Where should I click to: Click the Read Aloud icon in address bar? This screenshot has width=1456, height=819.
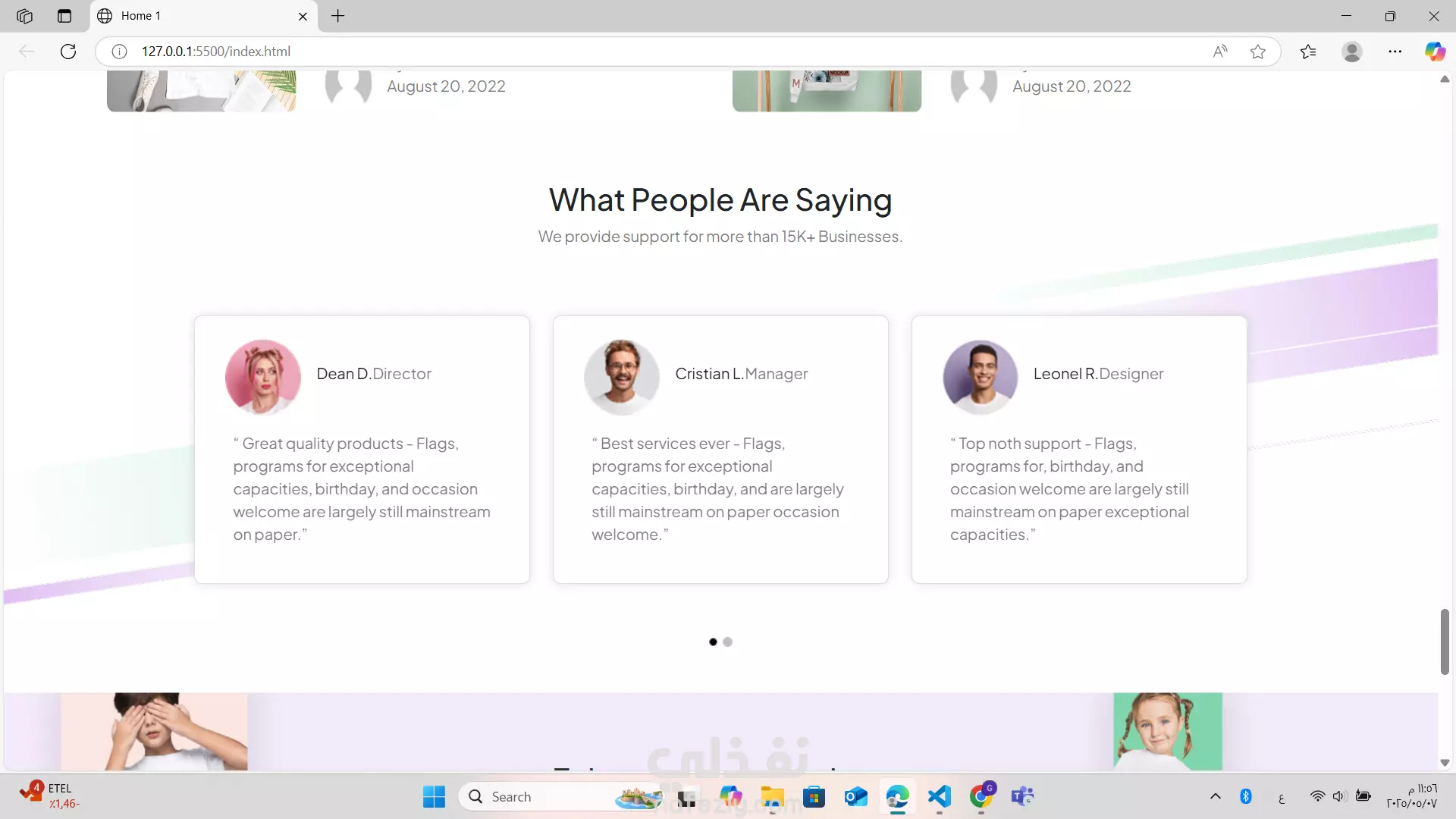coord(1219,52)
